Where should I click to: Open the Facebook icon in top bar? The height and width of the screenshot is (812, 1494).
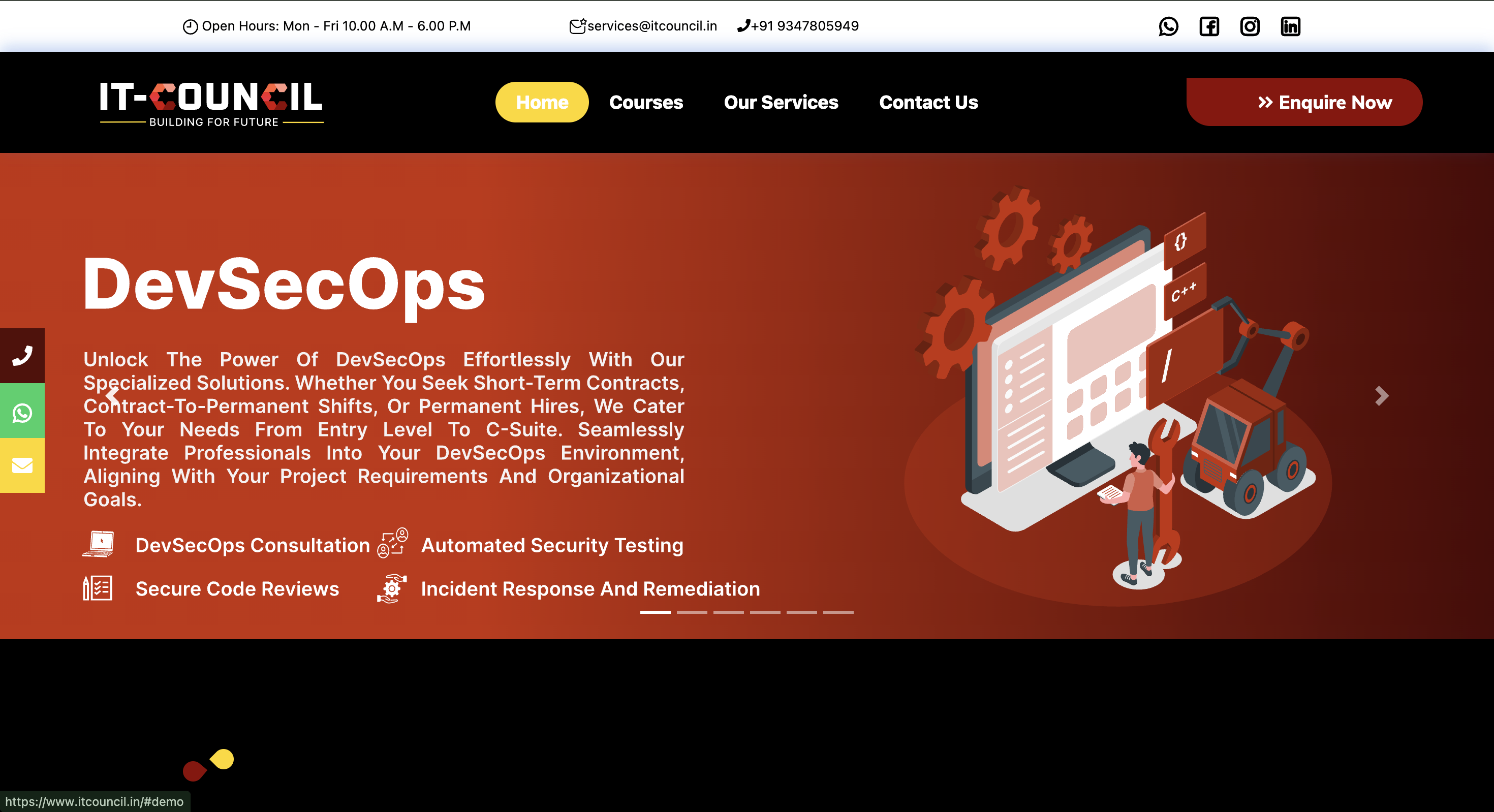pyautogui.click(x=1209, y=27)
